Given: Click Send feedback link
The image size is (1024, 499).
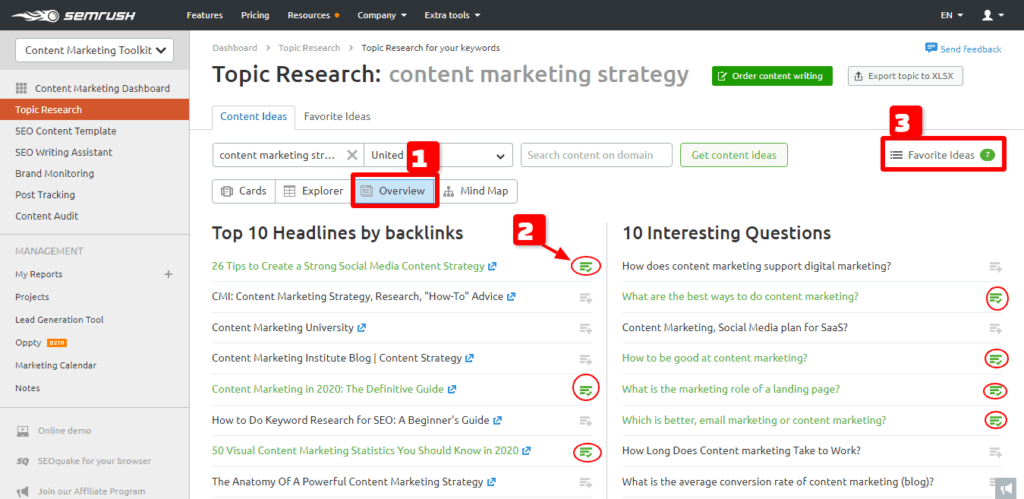Looking at the screenshot, I should point(970,49).
